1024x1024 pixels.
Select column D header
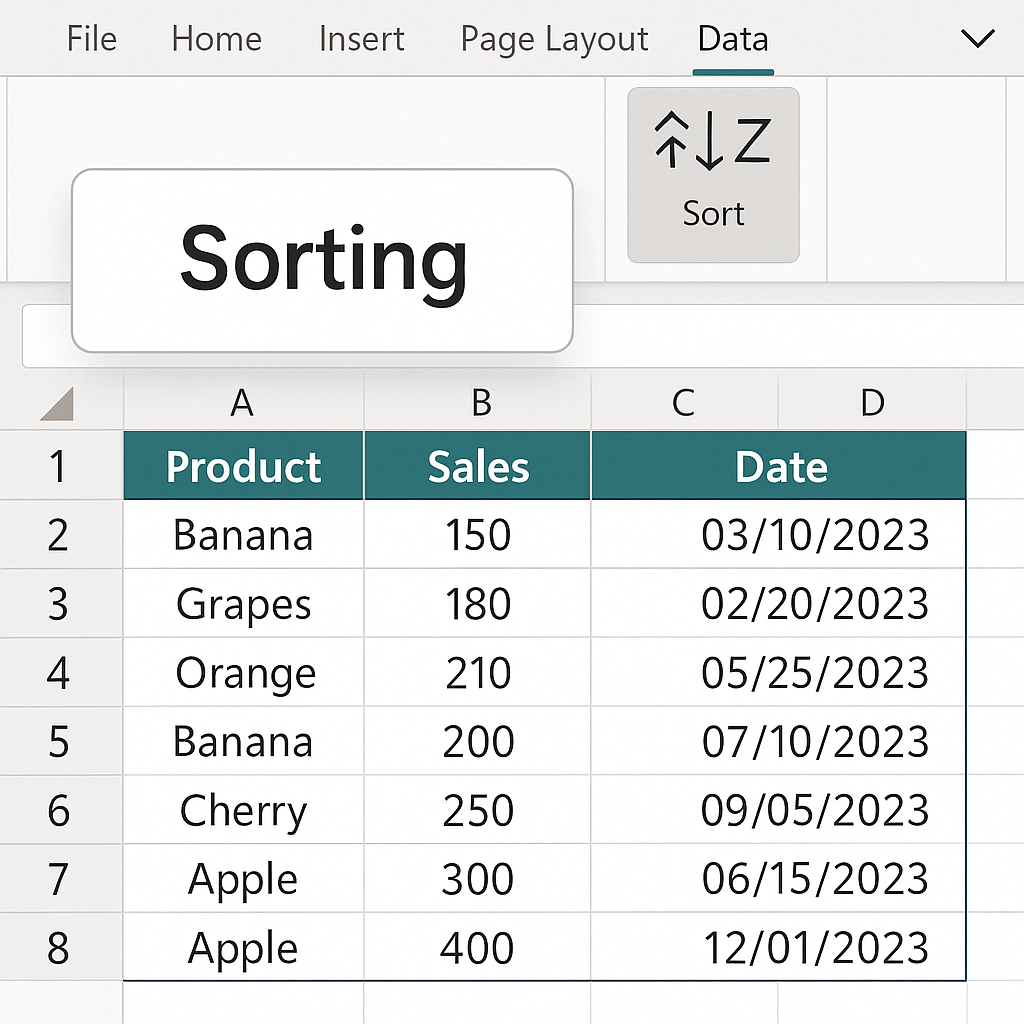(x=872, y=403)
